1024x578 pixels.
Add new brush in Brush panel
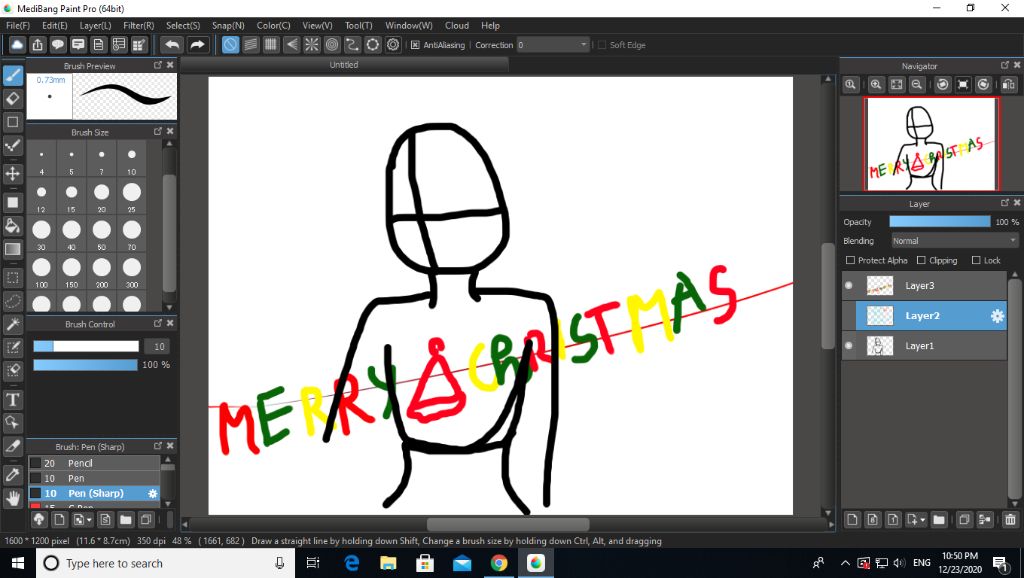[x=59, y=520]
